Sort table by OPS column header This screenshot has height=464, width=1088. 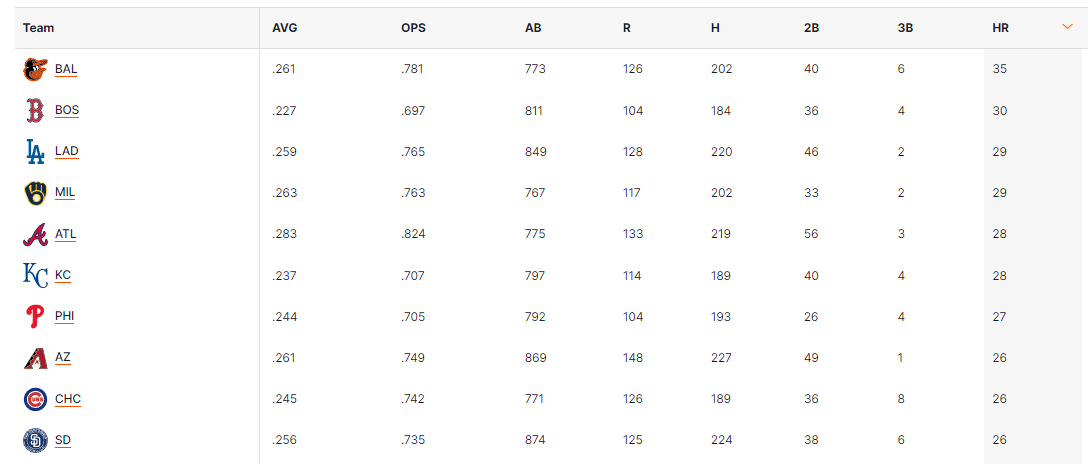(x=413, y=28)
